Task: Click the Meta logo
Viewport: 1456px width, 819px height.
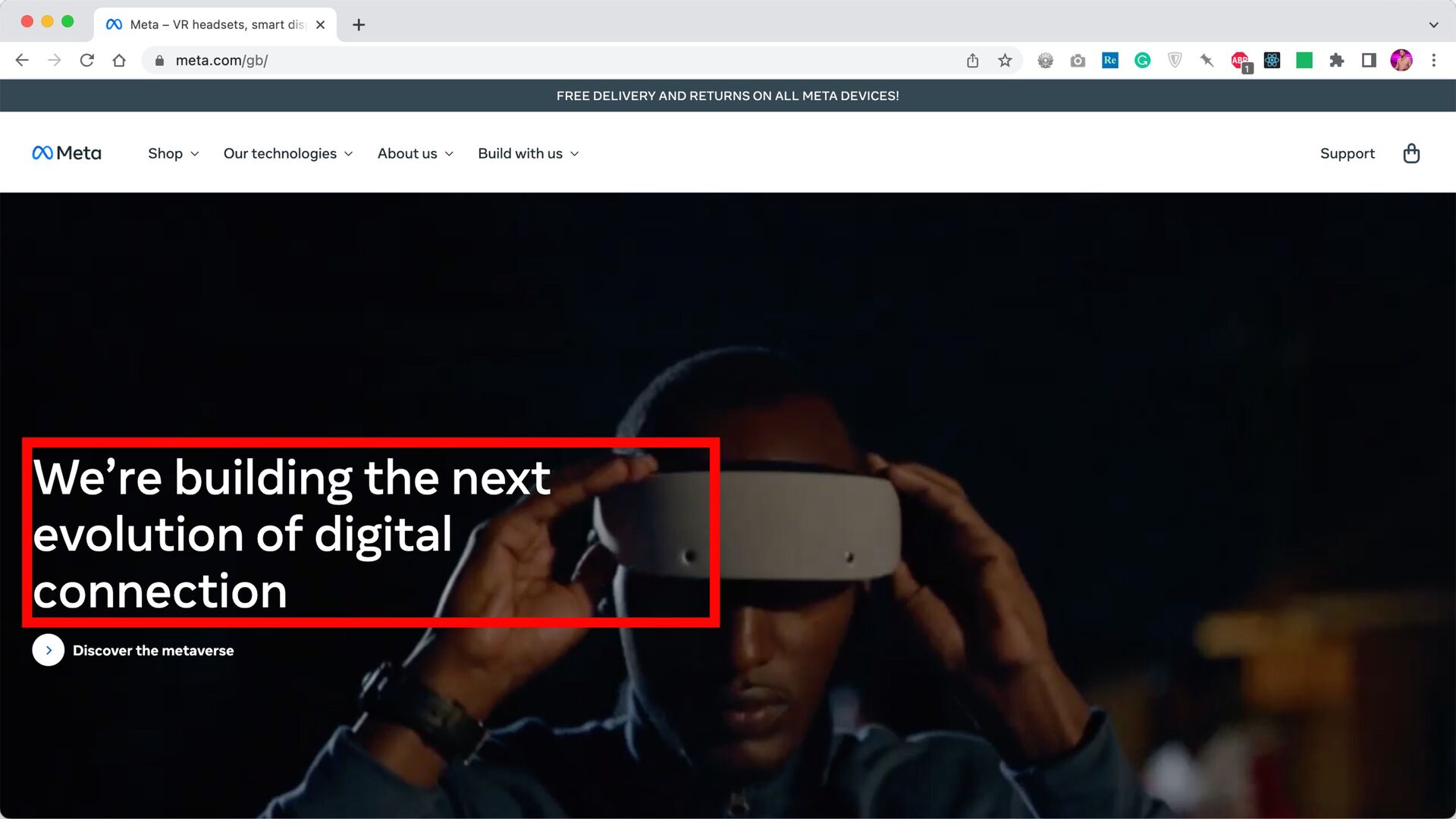Action: coord(67,153)
